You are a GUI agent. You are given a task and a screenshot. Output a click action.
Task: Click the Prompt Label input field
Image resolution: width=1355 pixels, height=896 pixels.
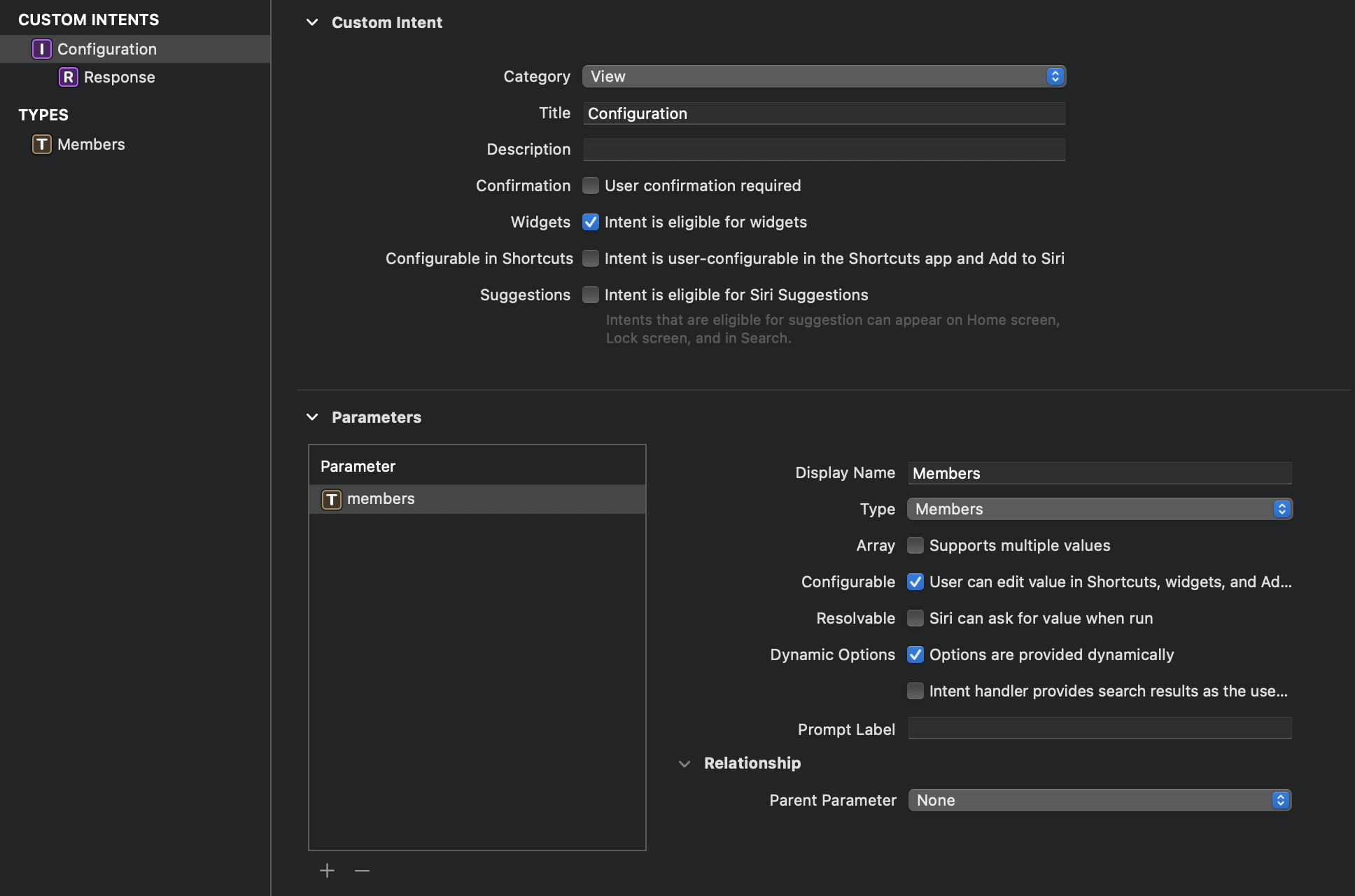pos(1099,729)
